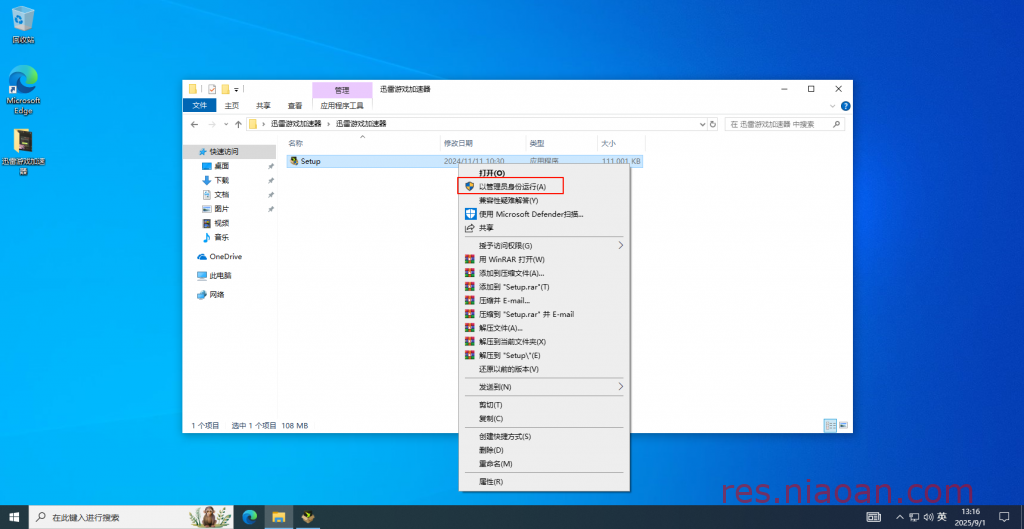Image resolution: width=1024 pixels, height=529 pixels.
Task: Switch to the 共享 Share tab
Action: 263,106
